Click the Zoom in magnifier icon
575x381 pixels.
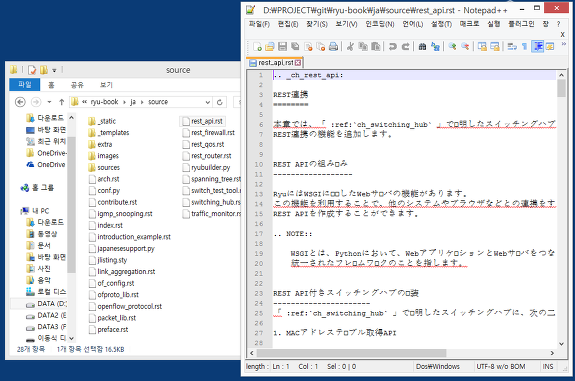(x=453, y=47)
